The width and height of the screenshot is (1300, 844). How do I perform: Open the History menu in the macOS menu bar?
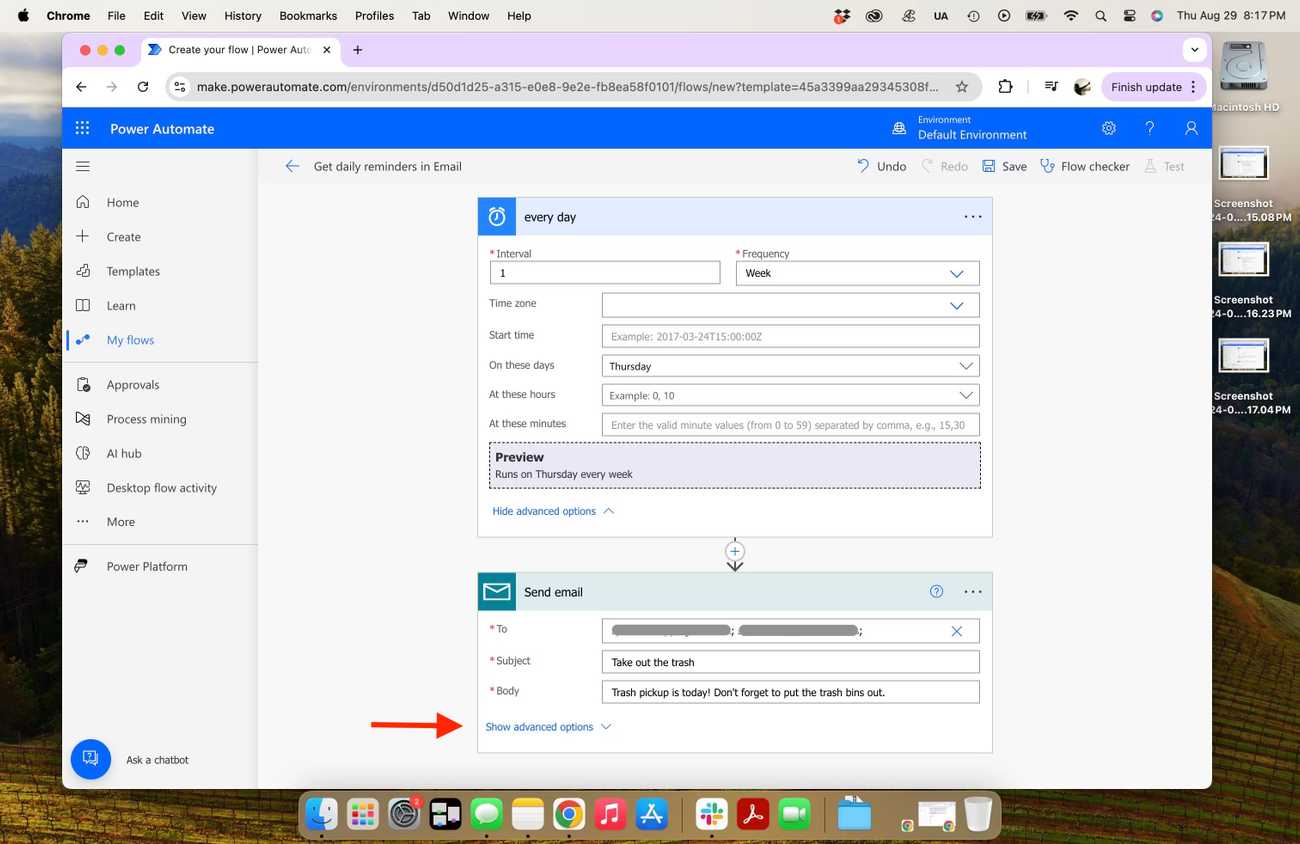(x=242, y=16)
